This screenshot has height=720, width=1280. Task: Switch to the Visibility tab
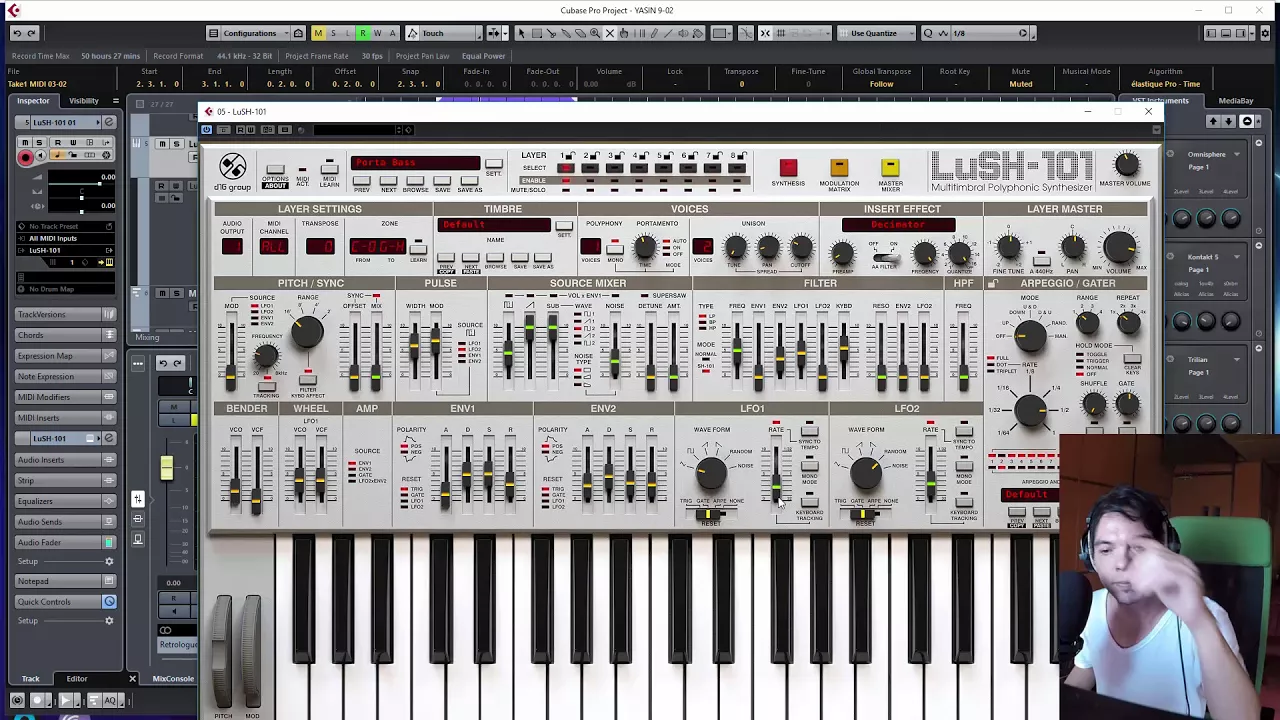[x=84, y=100]
